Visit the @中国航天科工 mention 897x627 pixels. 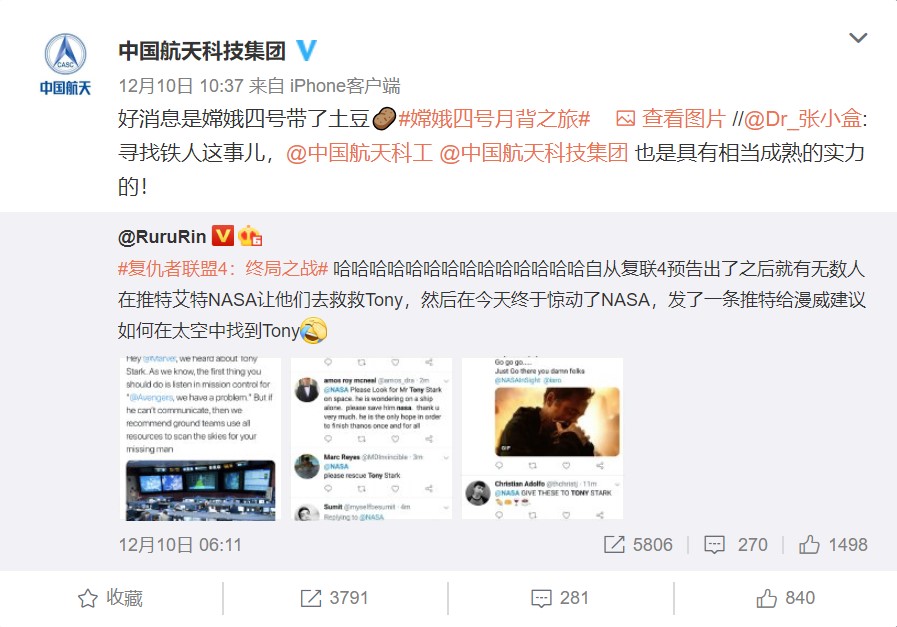359,153
